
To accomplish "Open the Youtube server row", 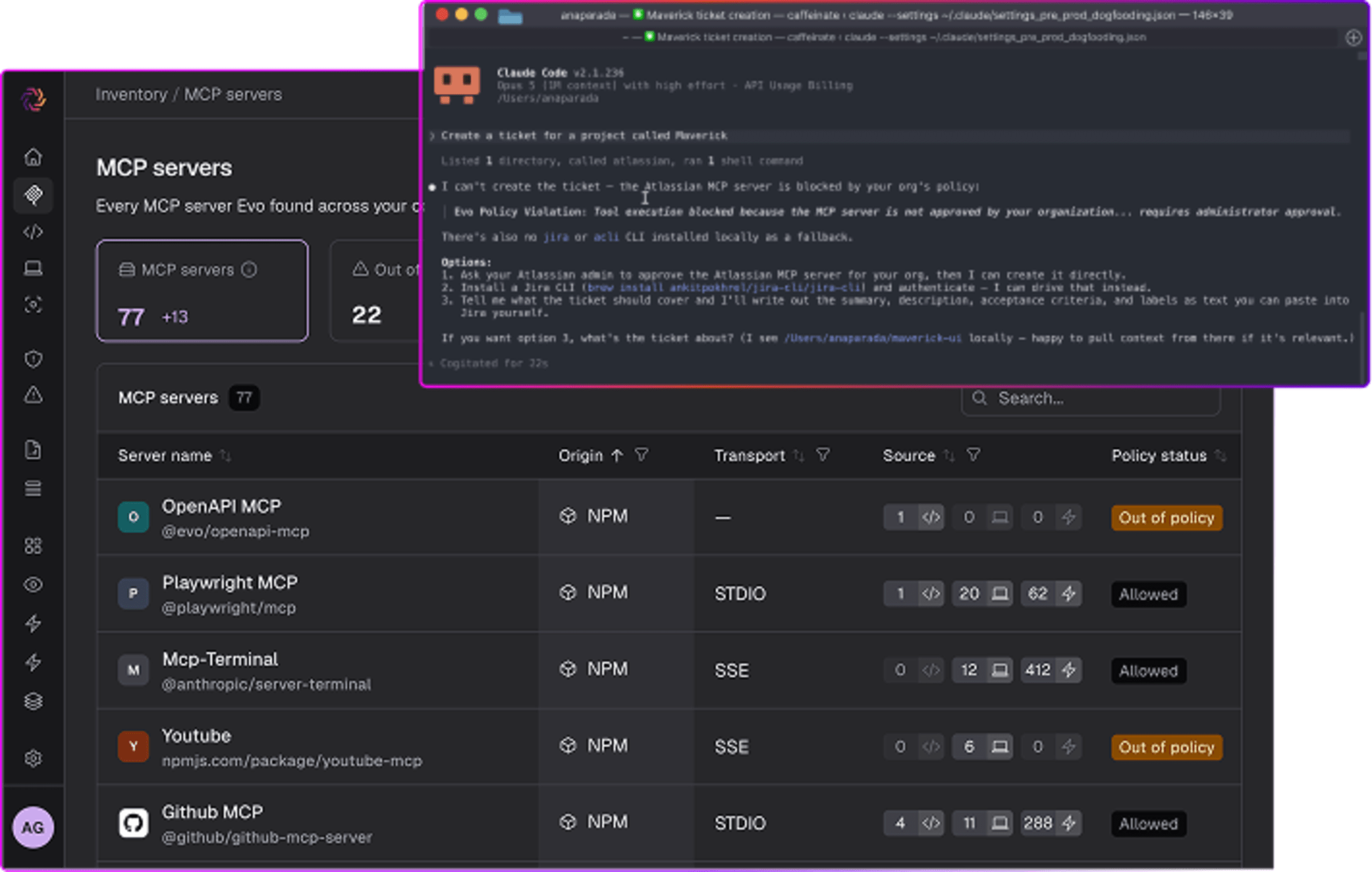I will 669,747.
